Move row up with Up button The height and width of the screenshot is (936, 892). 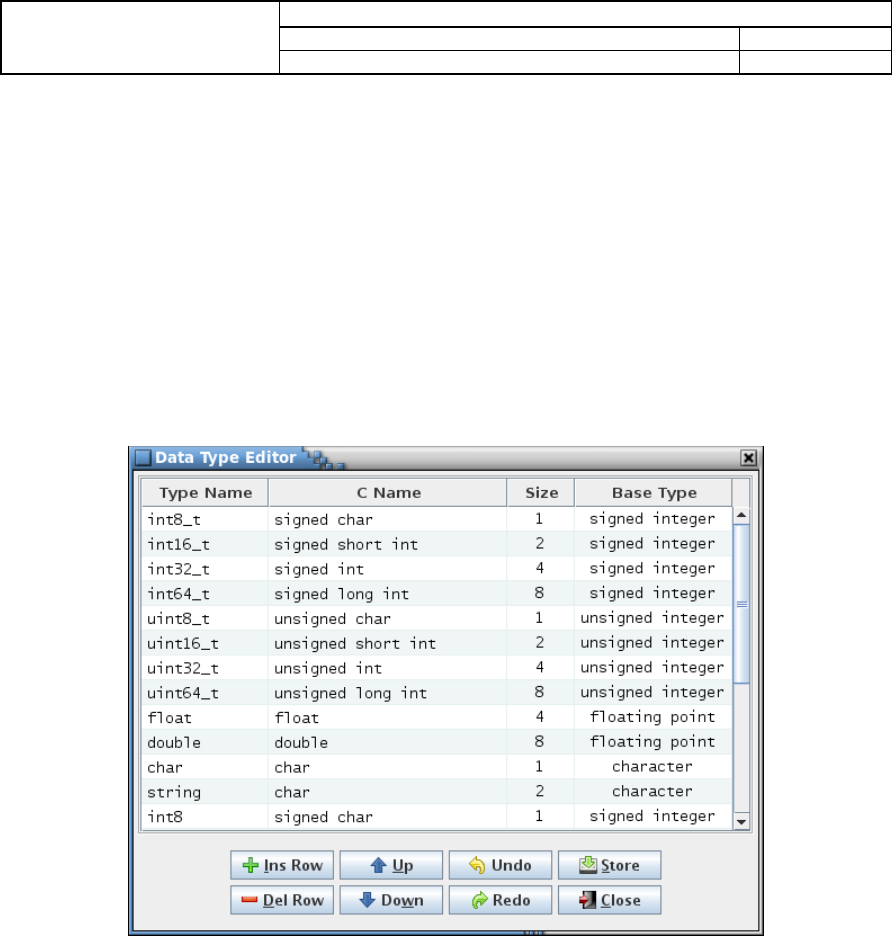coord(391,865)
